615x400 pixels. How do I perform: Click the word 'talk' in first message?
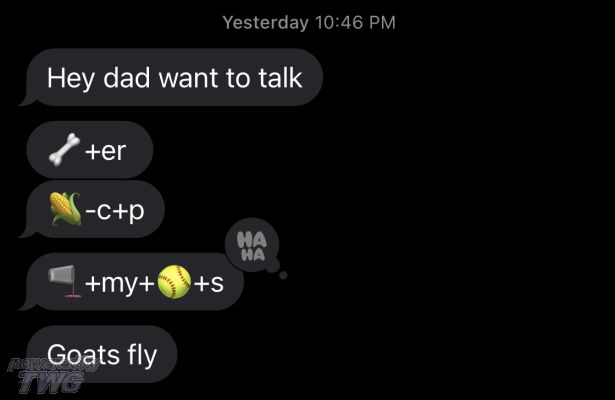click(280, 78)
